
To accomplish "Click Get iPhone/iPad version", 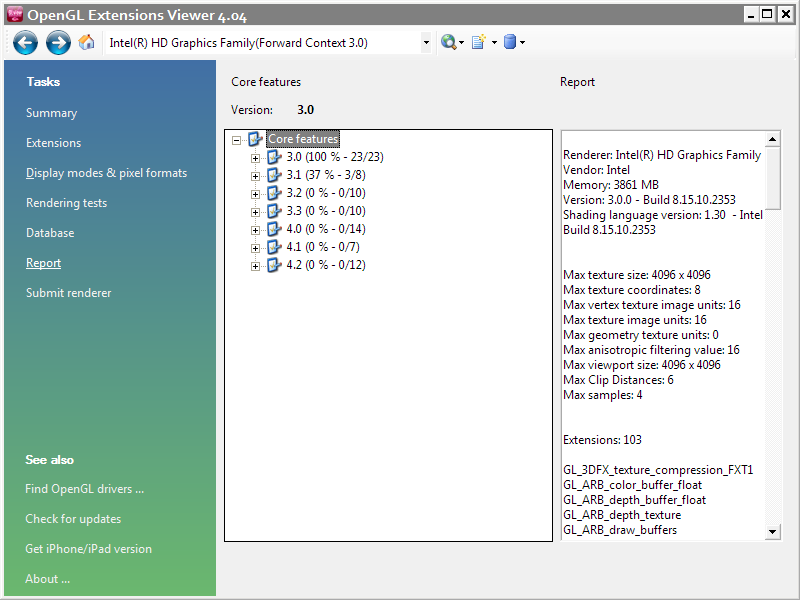I will point(88,549).
